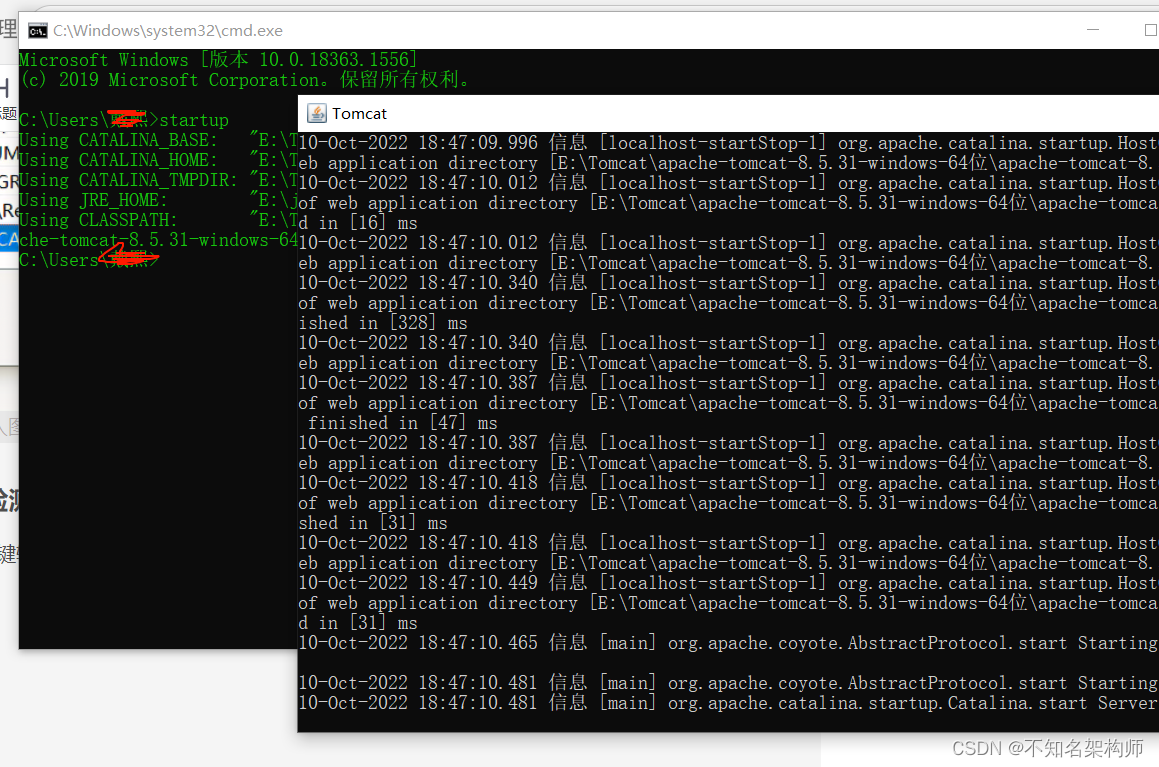Click the Using CLASSPATH line
The height and width of the screenshot is (767, 1159).
[159, 220]
